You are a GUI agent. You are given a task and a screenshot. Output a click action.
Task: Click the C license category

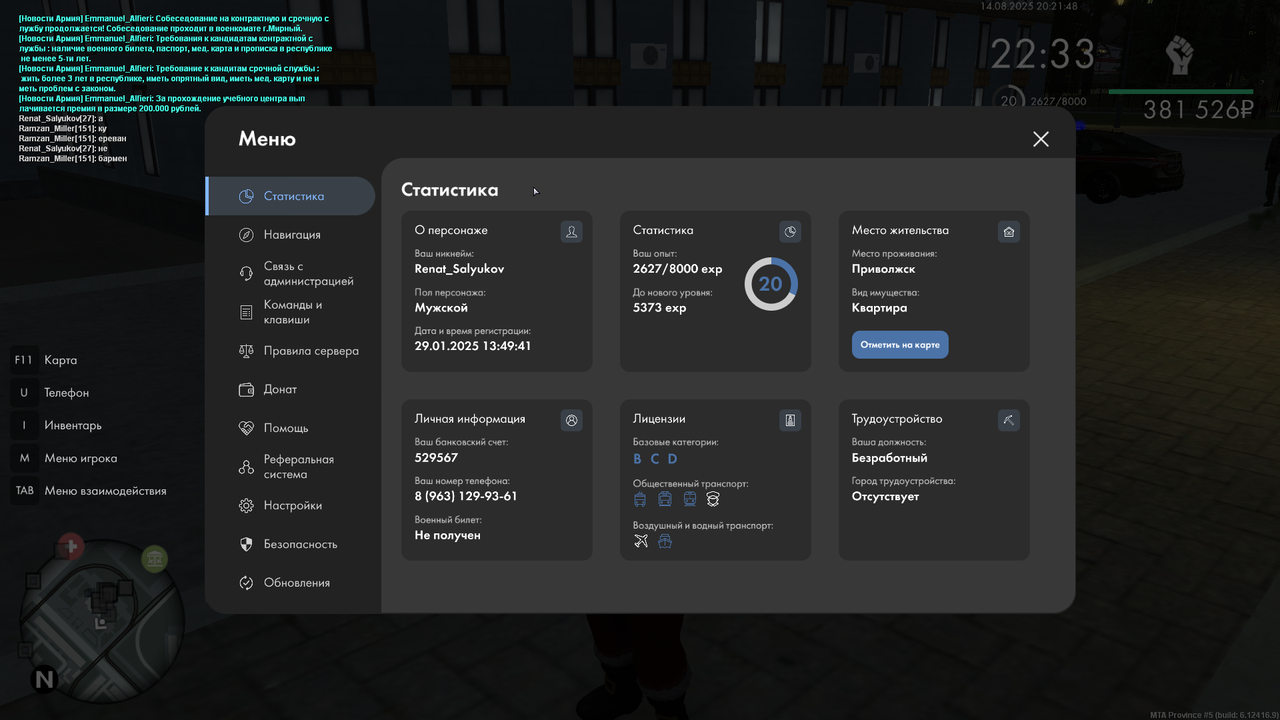(655, 459)
